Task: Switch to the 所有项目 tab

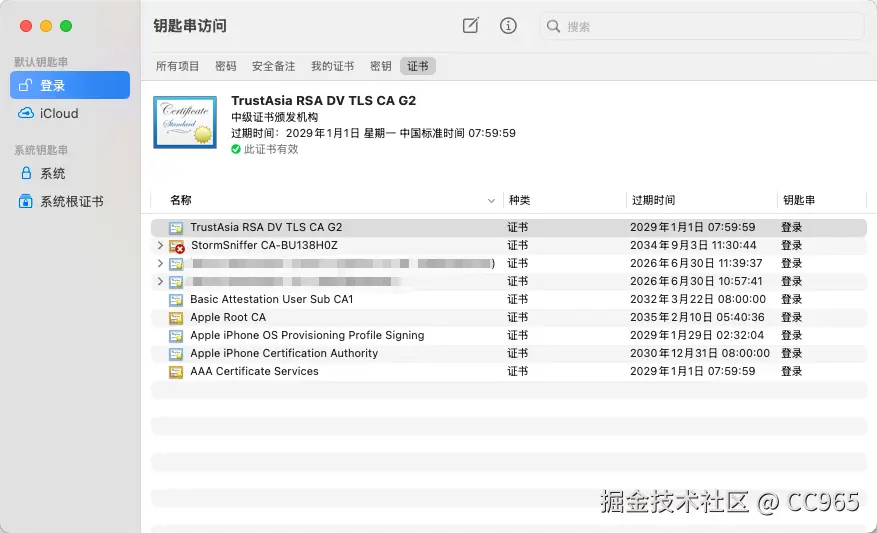Action: 177,66
